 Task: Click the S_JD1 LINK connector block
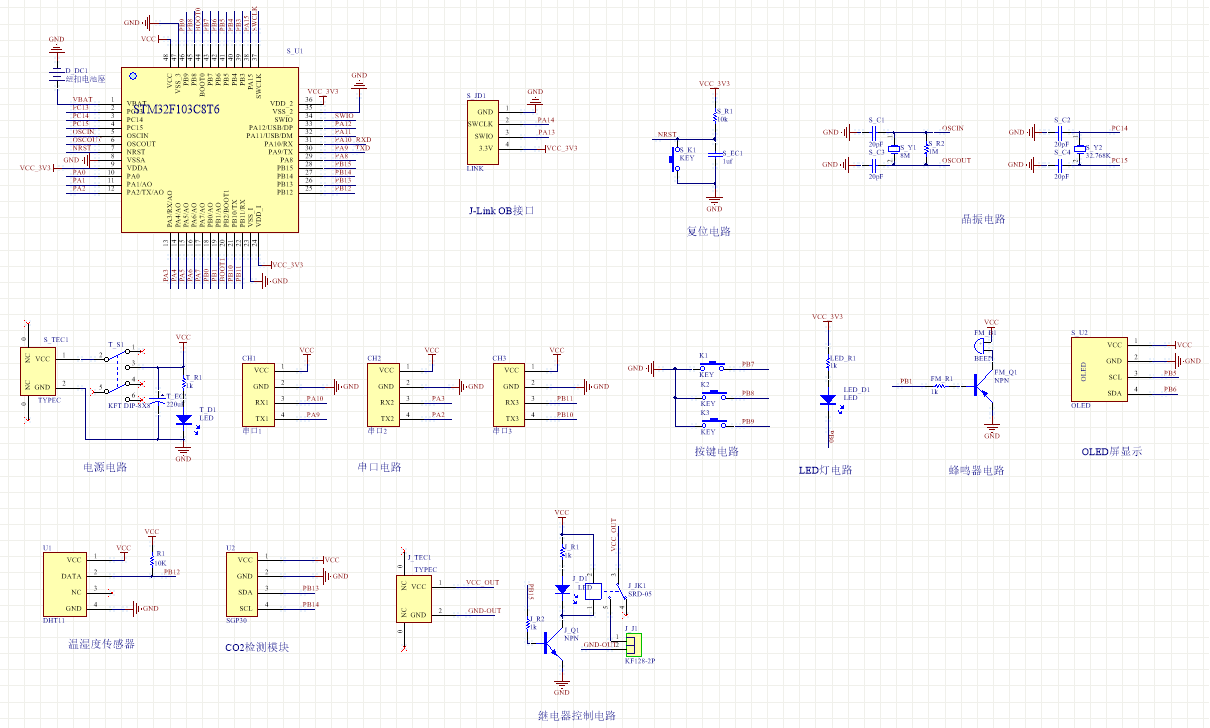(x=482, y=130)
